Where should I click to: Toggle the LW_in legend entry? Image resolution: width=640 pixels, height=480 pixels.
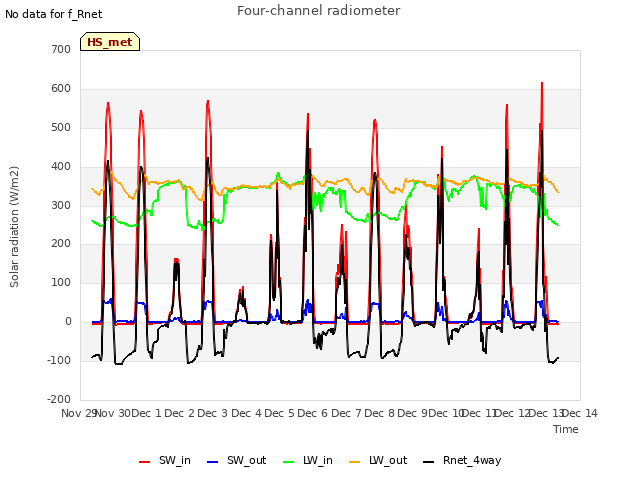point(308,460)
